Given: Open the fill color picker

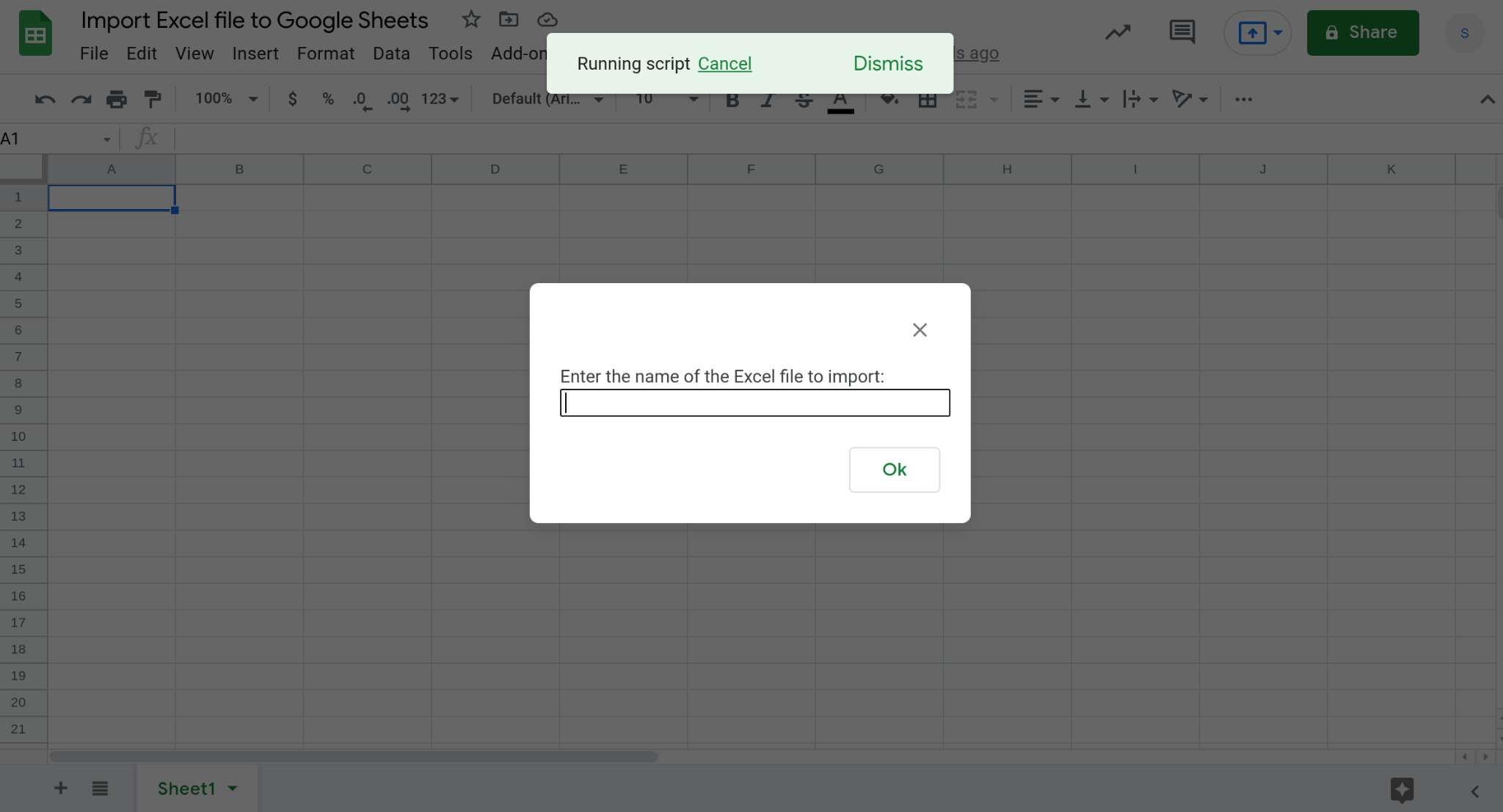Looking at the screenshot, I should click(889, 99).
